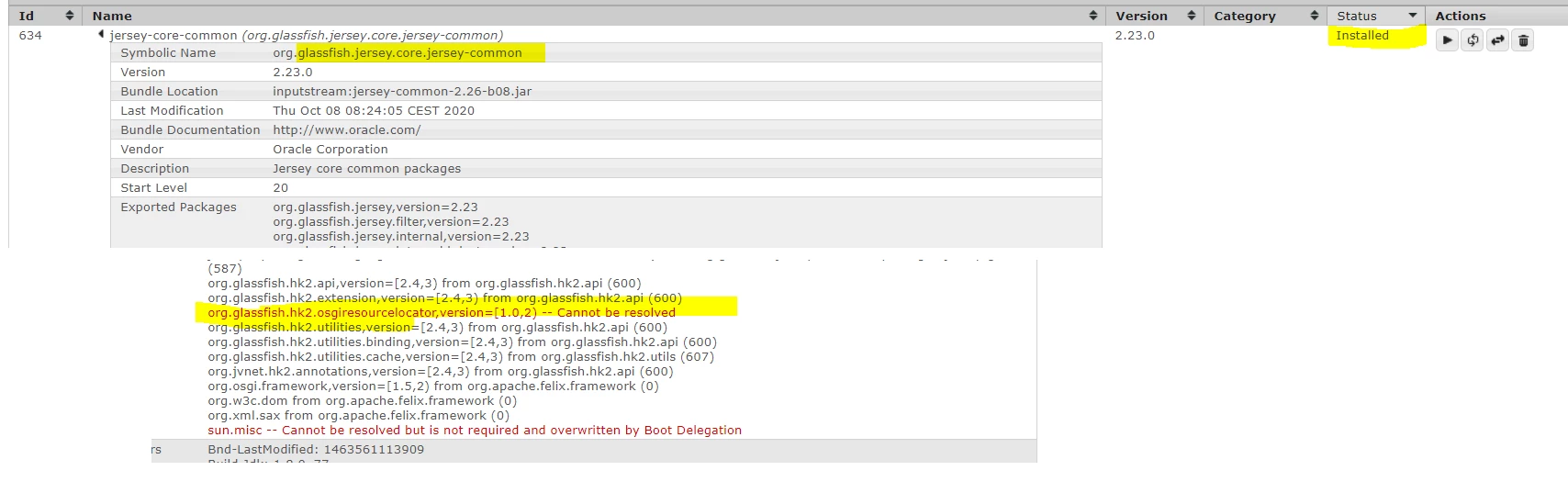Select the symbolic name org.glassfish.jersey.core.jersey-common value
This screenshot has height=493, width=1568.
coord(397,52)
